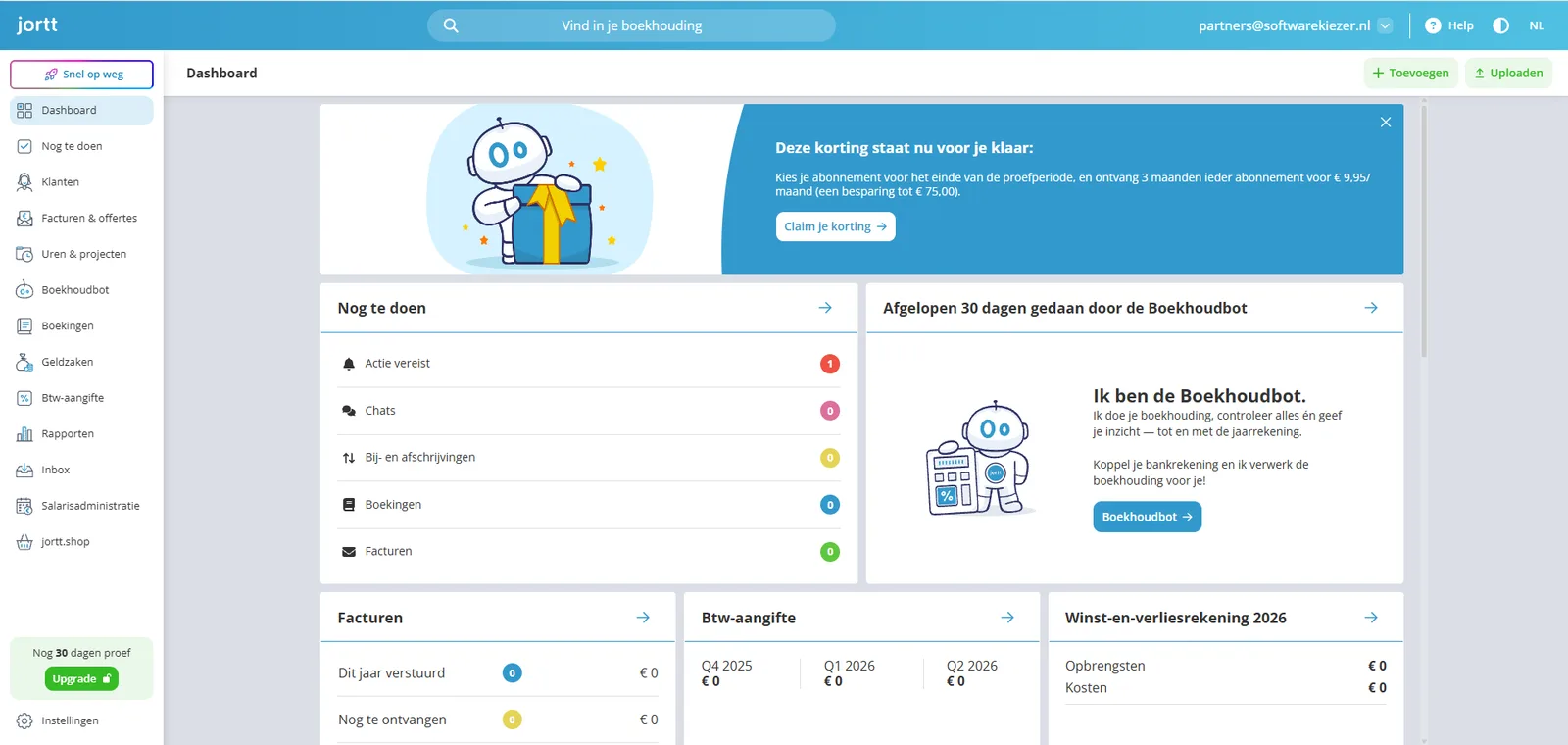1568x745 pixels.
Task: Open Btw-aangifte card arrow
Action: (x=1007, y=618)
